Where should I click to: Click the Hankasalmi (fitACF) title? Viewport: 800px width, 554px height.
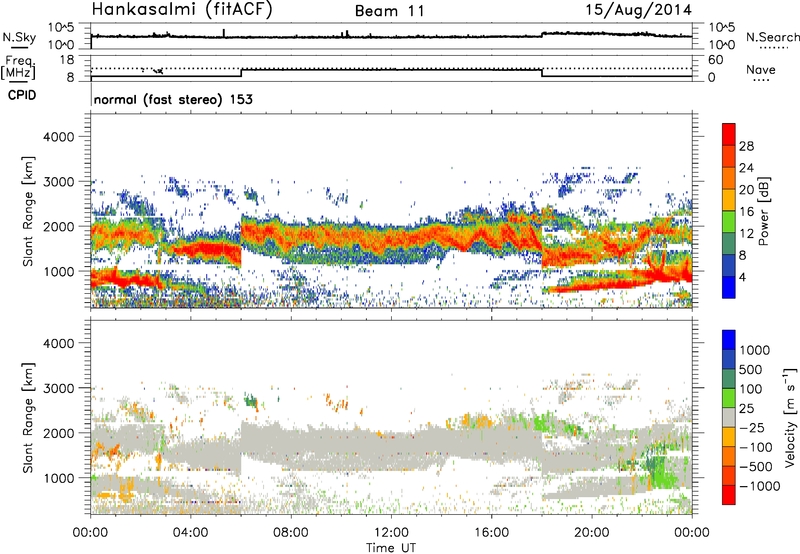[x=182, y=9]
